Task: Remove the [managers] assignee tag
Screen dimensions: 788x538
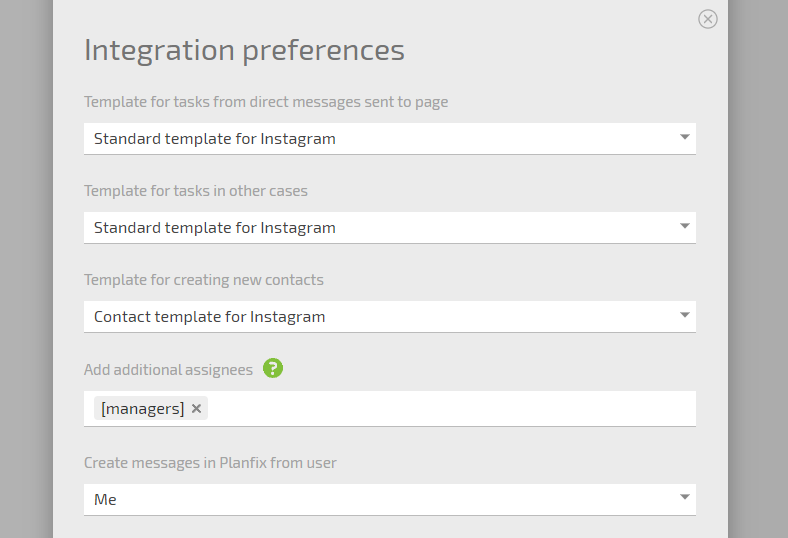Action: point(196,408)
